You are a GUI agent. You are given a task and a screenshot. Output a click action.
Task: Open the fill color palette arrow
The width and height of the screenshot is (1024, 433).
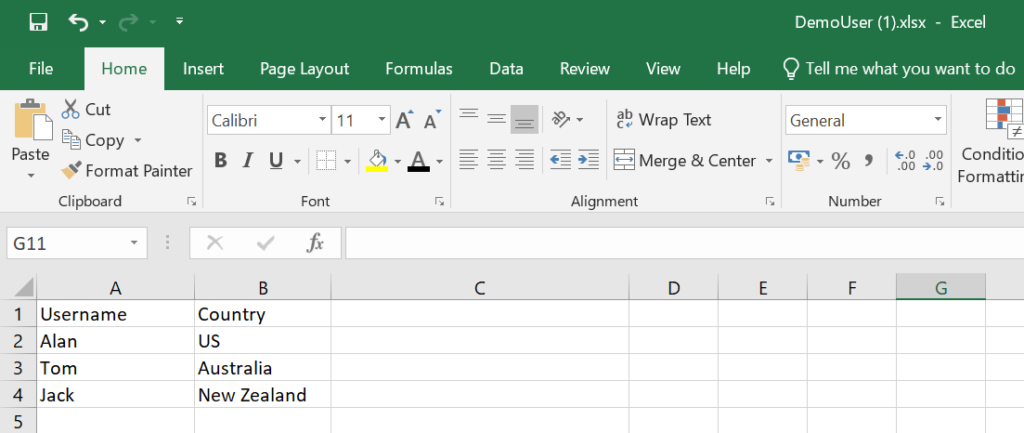coord(398,161)
